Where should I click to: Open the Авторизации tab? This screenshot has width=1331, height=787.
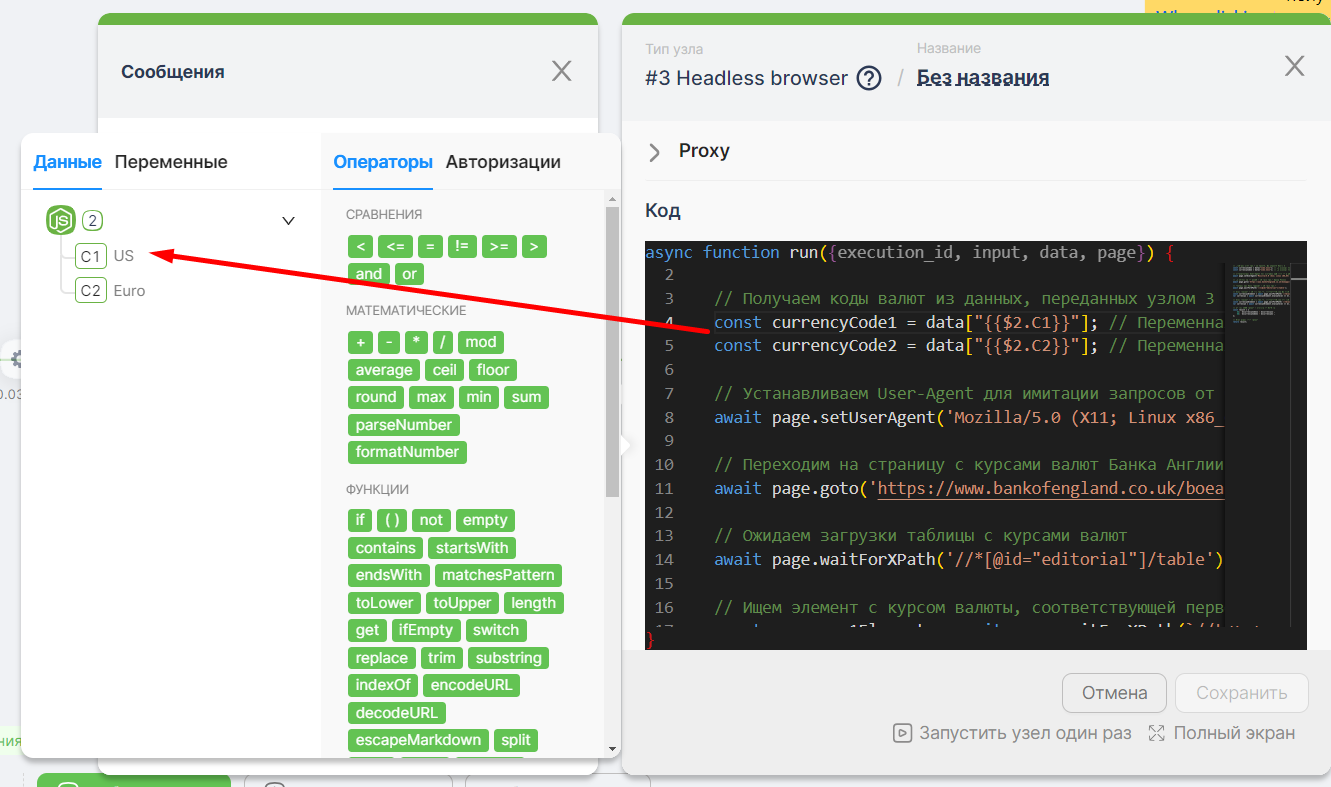(503, 162)
